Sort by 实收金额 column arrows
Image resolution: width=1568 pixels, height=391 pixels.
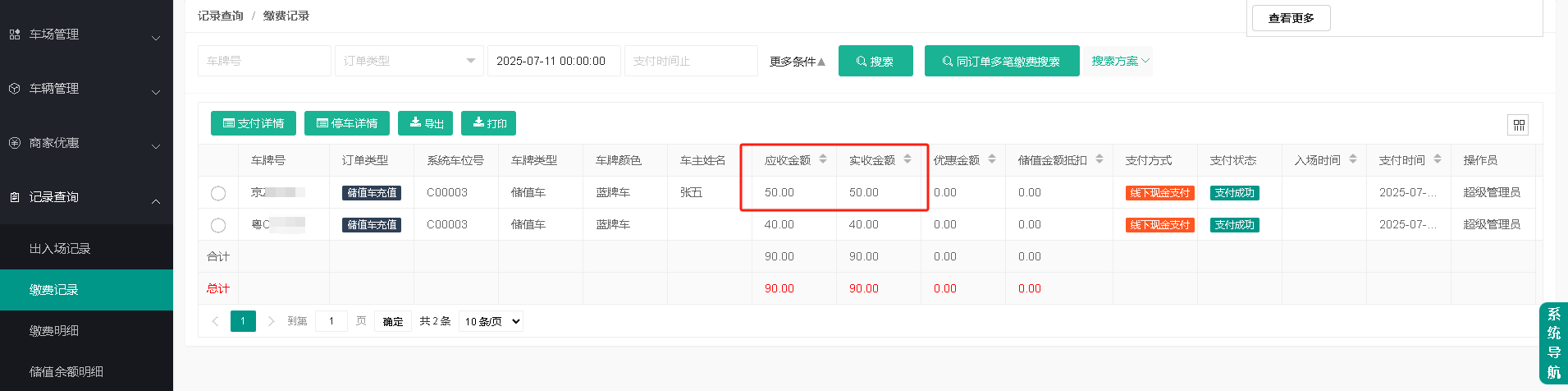907,159
